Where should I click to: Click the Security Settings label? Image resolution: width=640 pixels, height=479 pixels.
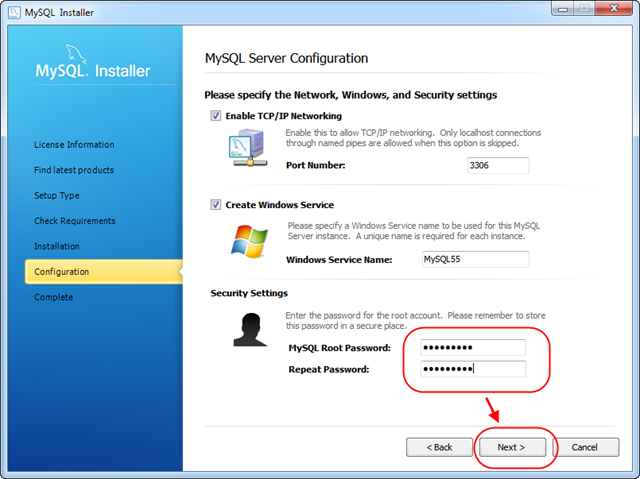249,293
